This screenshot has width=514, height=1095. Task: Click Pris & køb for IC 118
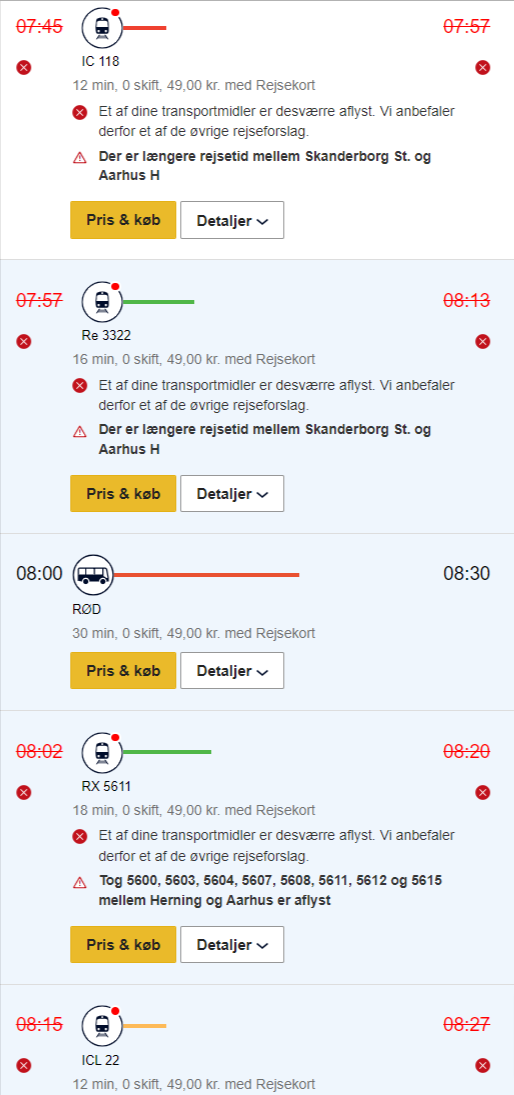(123, 220)
